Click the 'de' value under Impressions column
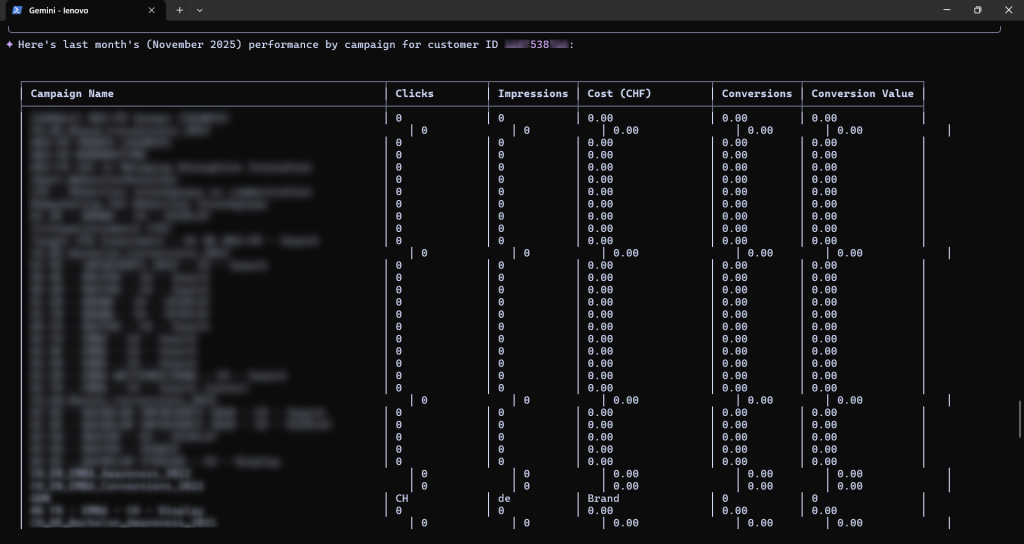This screenshot has width=1024, height=544. pos(505,498)
